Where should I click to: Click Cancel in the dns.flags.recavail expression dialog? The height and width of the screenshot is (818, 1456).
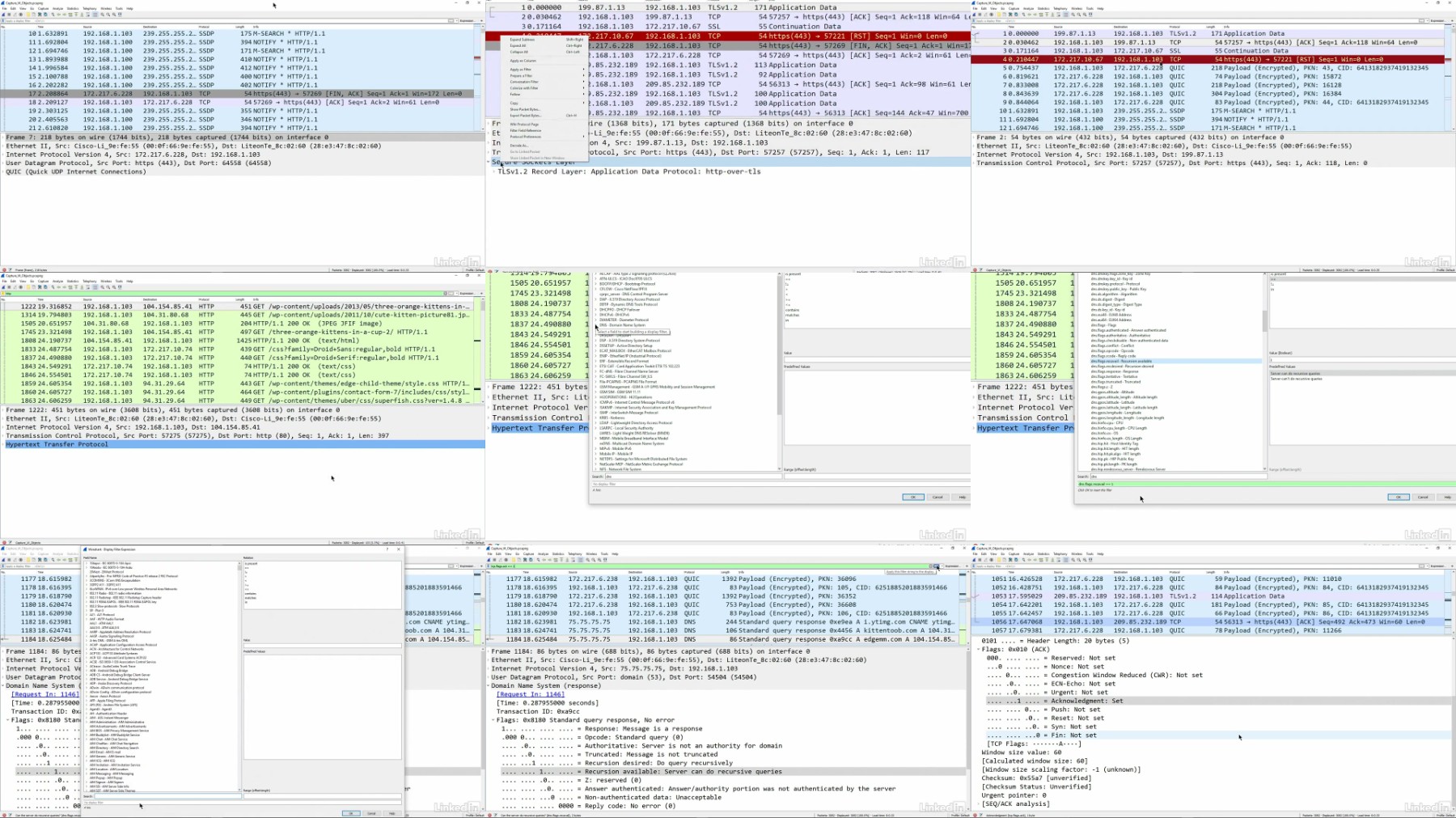1422,497
